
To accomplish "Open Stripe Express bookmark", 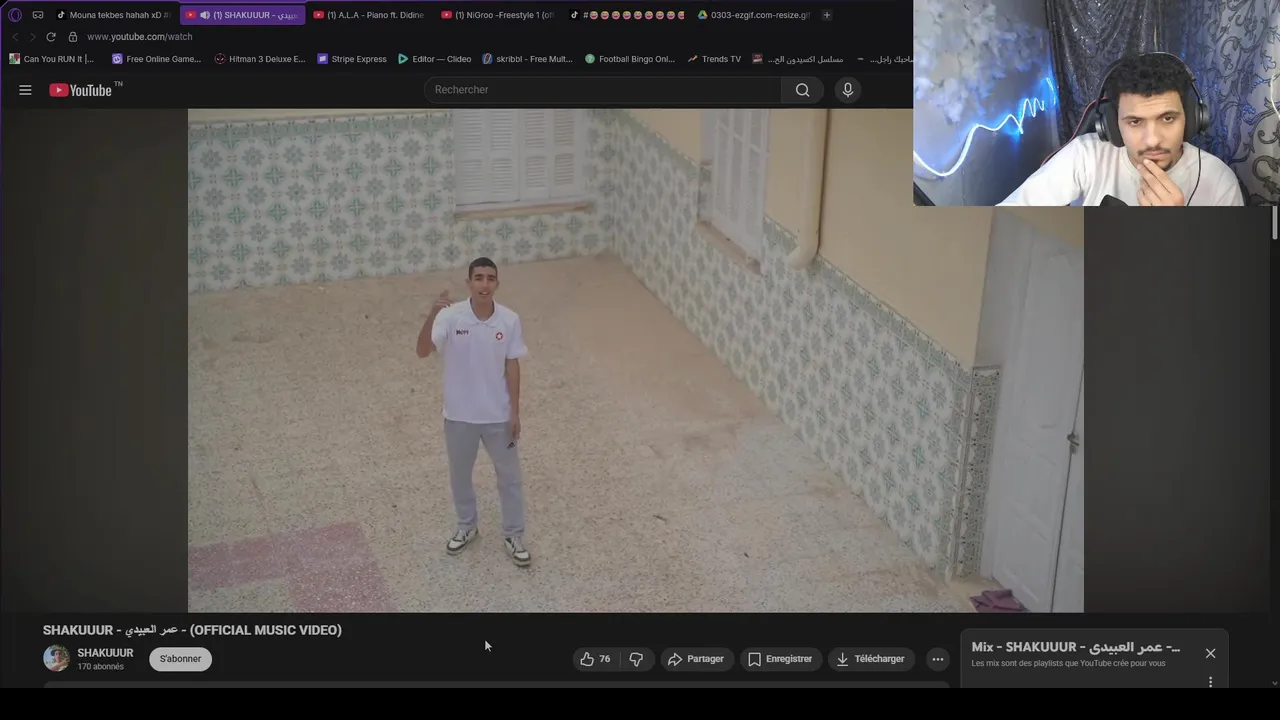I will 352,59.
